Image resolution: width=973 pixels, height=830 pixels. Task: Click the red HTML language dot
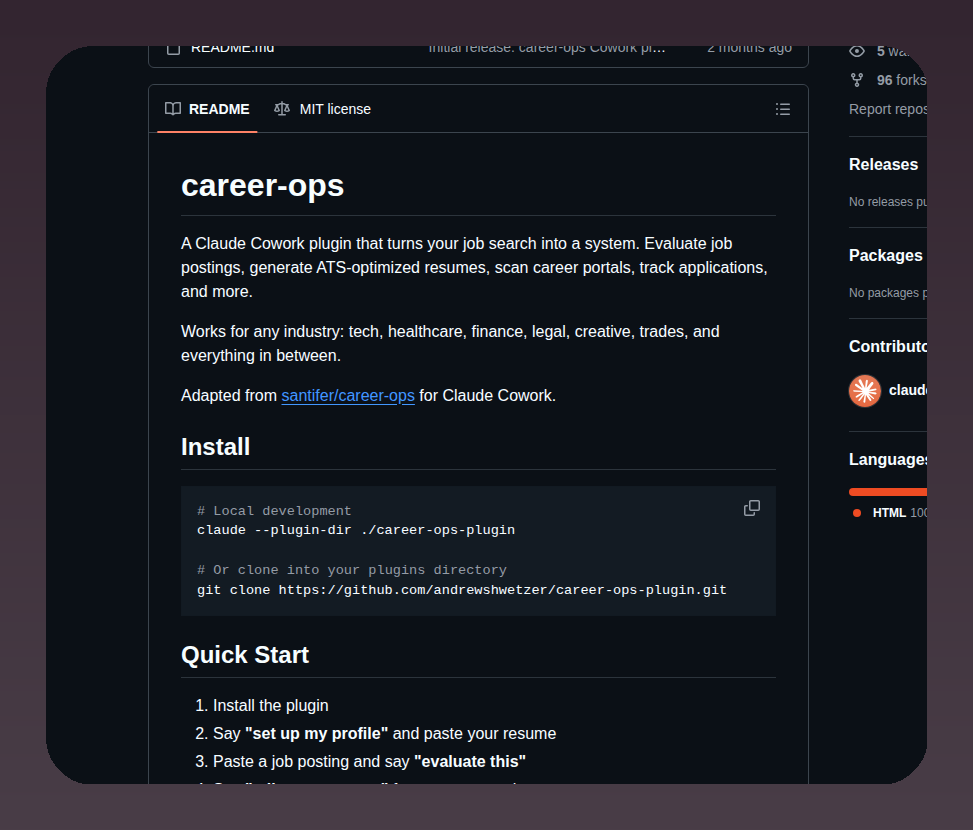pyautogui.click(x=857, y=513)
